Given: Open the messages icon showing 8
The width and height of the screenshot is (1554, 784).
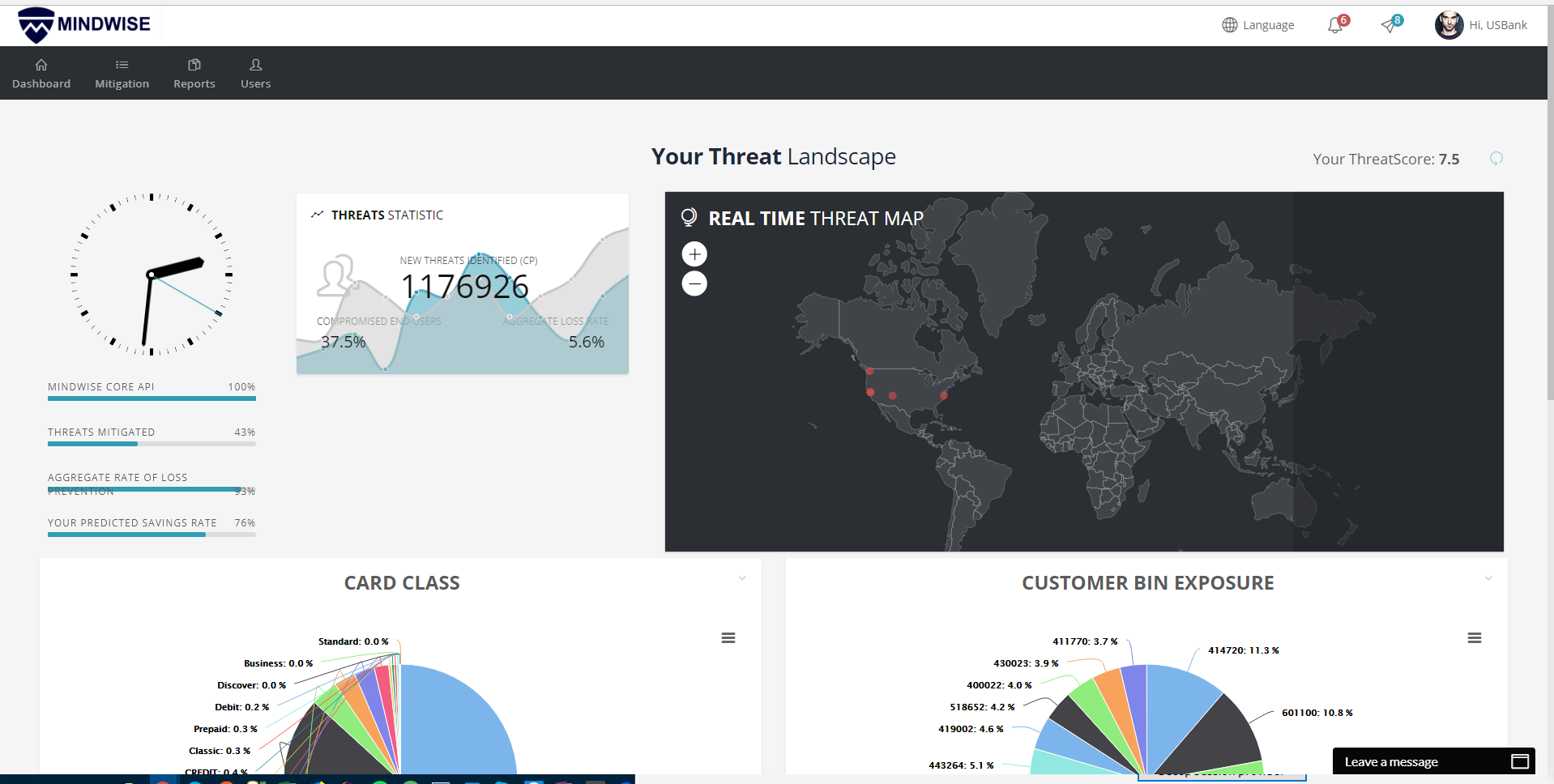Looking at the screenshot, I should pos(1389,25).
